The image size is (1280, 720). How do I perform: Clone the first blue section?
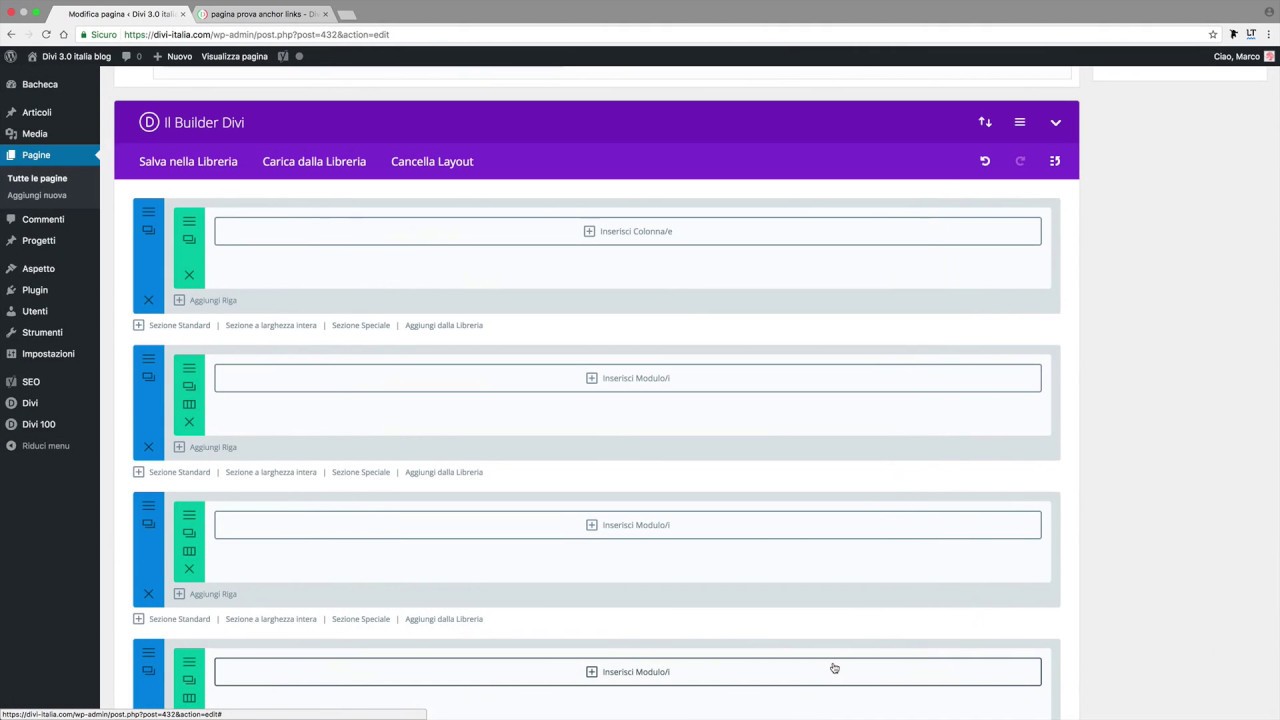pos(148,230)
